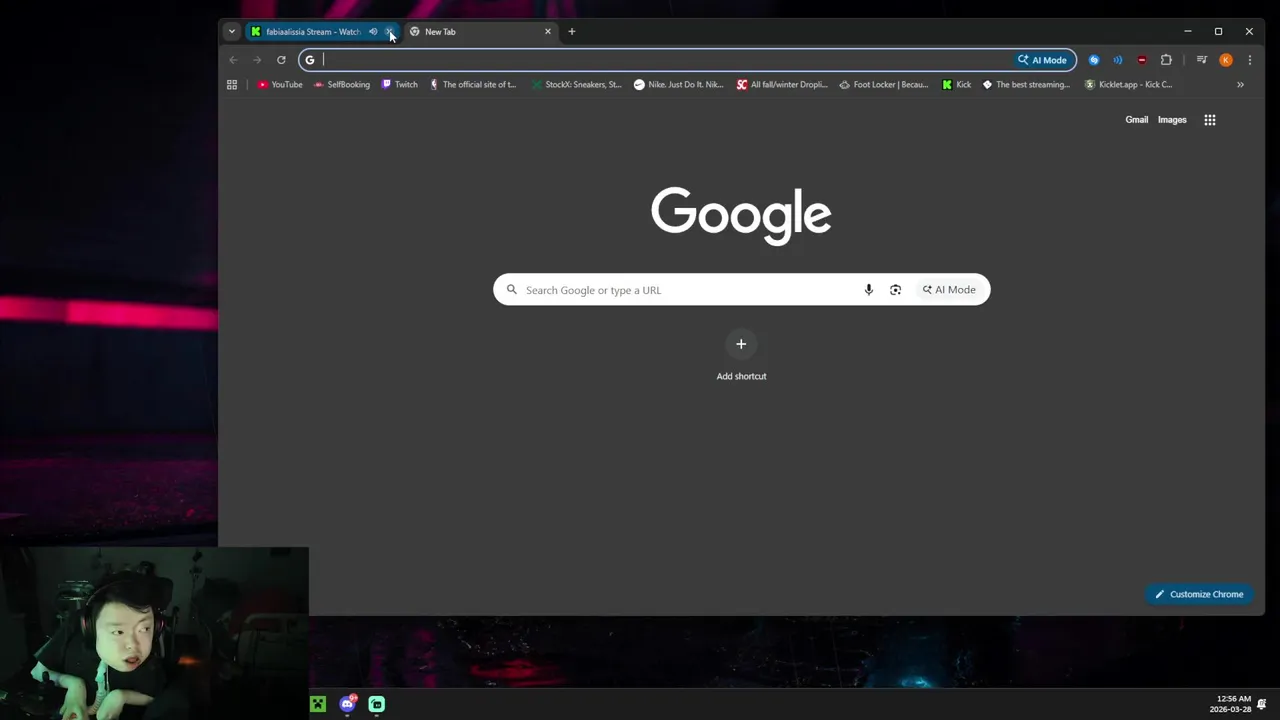This screenshot has width=1280, height=720.
Task: Open the tab search dropdown arrow
Action: tap(231, 31)
